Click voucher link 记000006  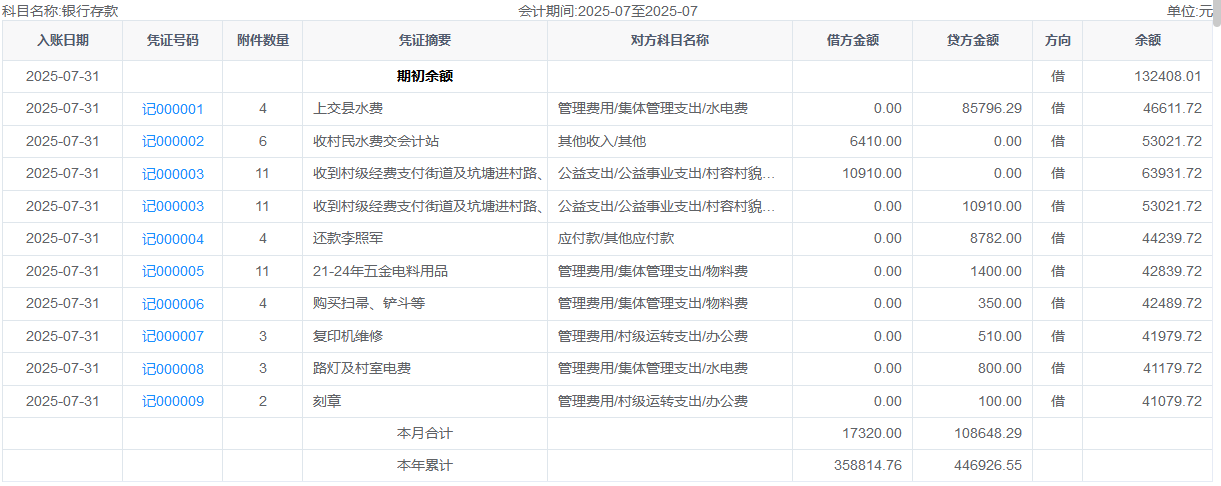coord(172,304)
